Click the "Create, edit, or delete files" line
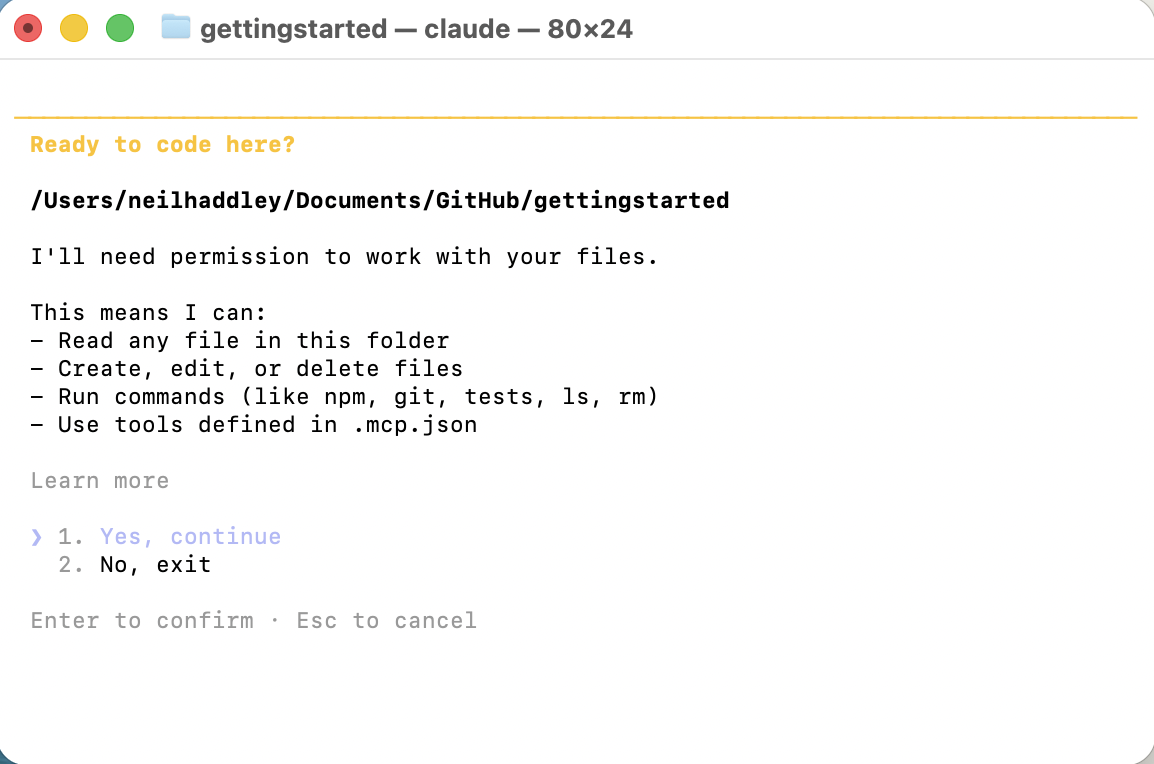Screen dimensions: 1154x764 point(260,369)
